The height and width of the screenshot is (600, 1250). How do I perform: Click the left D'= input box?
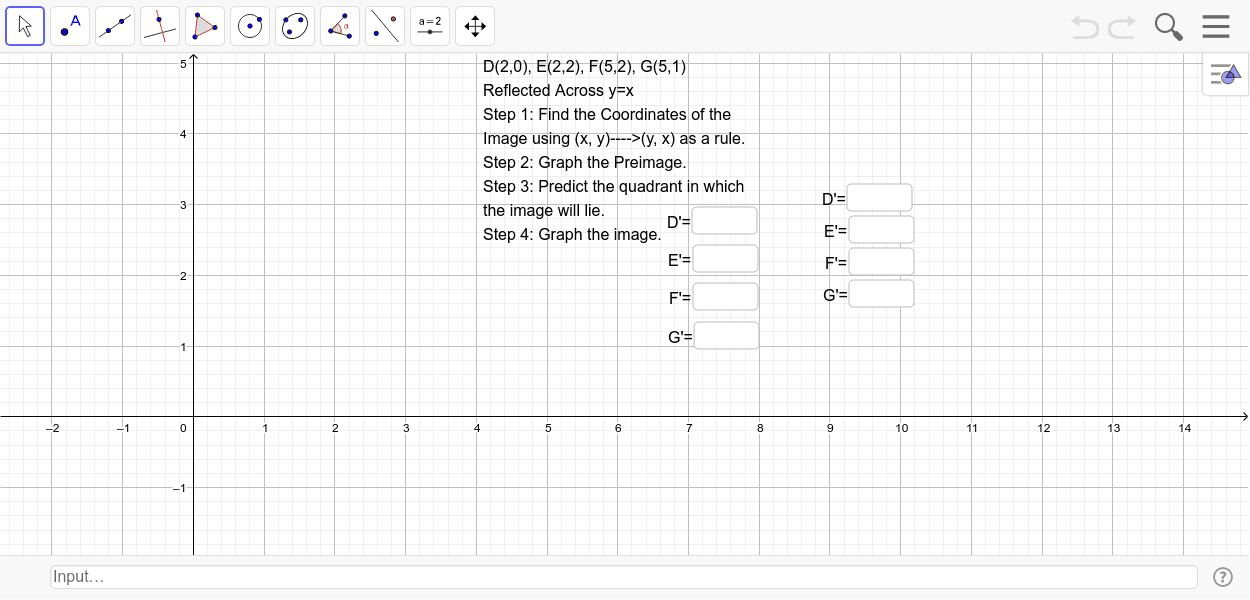725,221
